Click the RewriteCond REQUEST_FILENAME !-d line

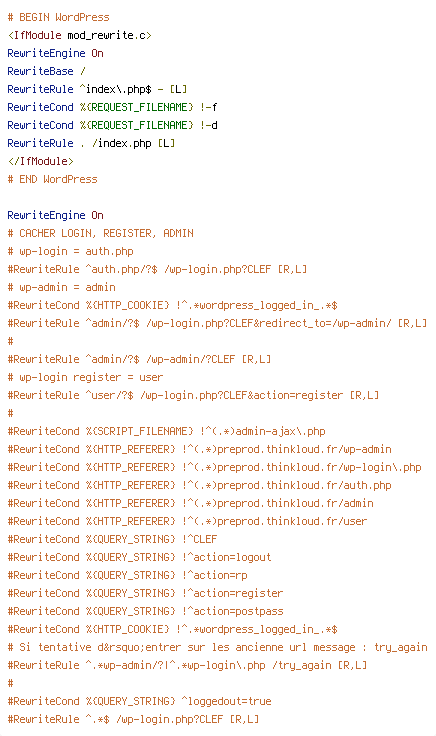pyautogui.click(x=113, y=125)
